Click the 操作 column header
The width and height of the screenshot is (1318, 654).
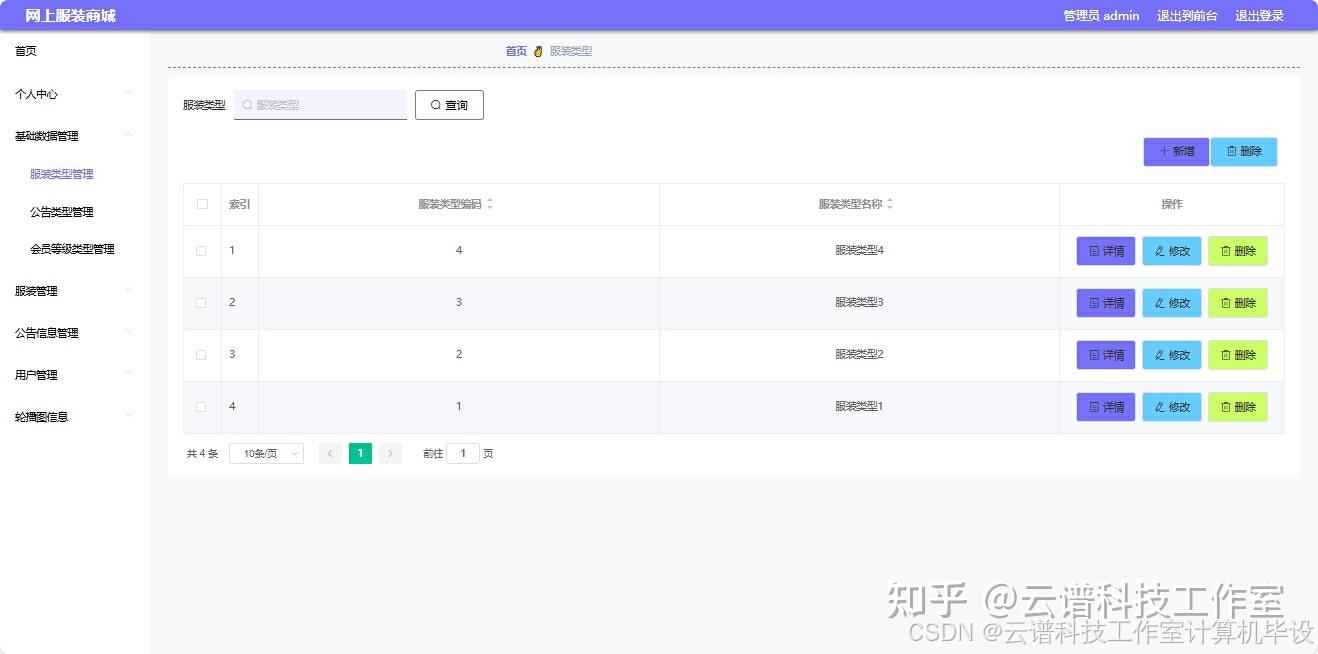[1172, 204]
